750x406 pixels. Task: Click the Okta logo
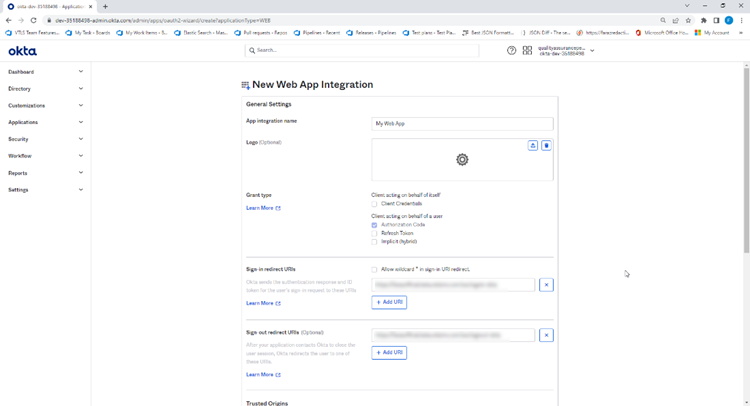pos(22,51)
